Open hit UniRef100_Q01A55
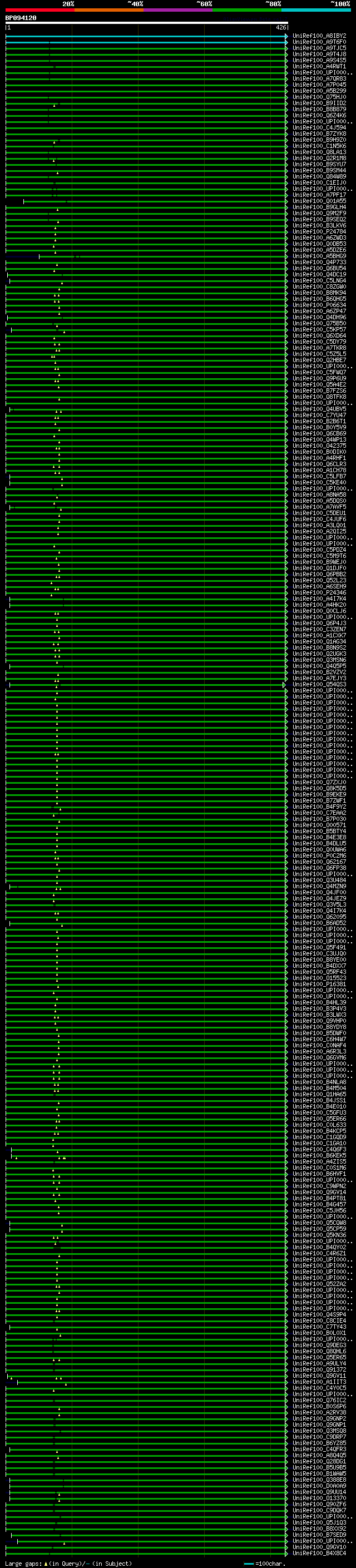This screenshot has width=356, height=1568. [x=319, y=201]
